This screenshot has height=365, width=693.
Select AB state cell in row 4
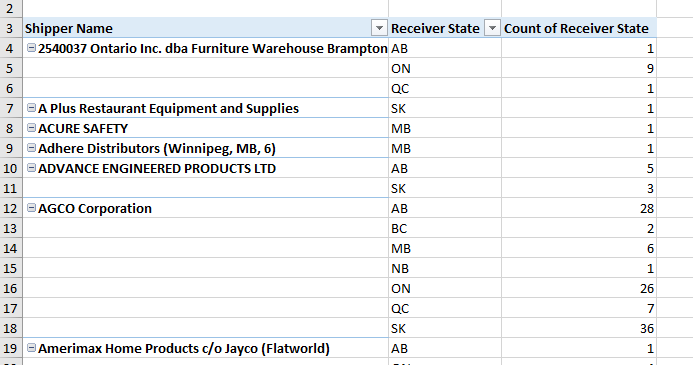point(445,48)
